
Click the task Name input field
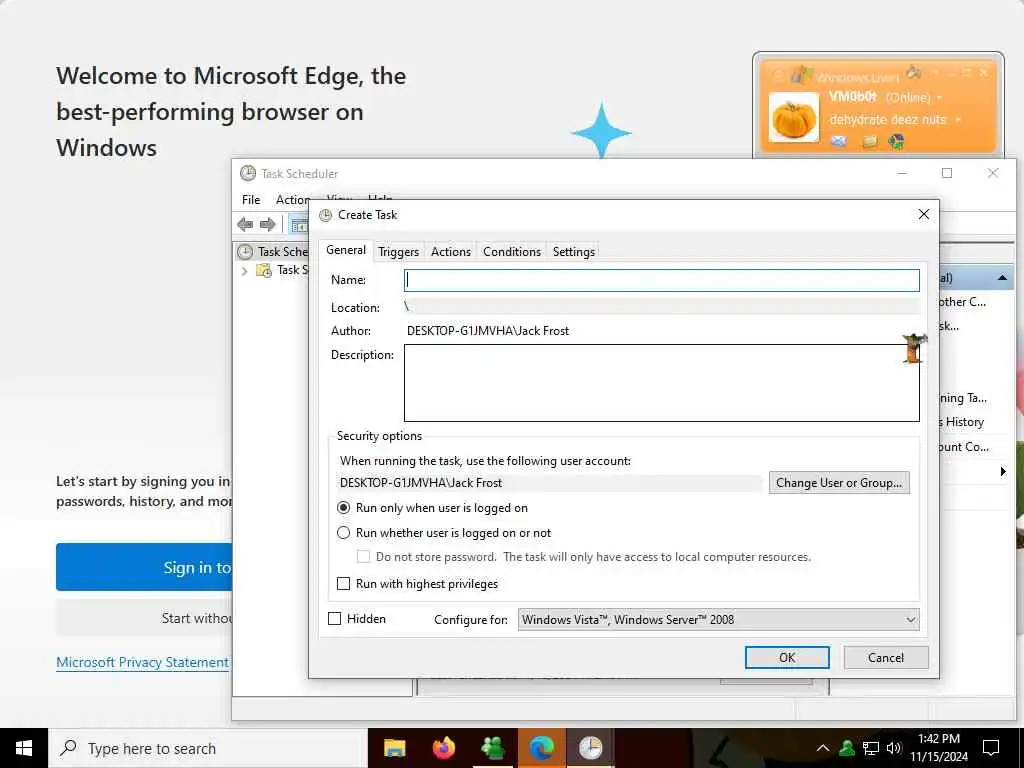(662, 281)
